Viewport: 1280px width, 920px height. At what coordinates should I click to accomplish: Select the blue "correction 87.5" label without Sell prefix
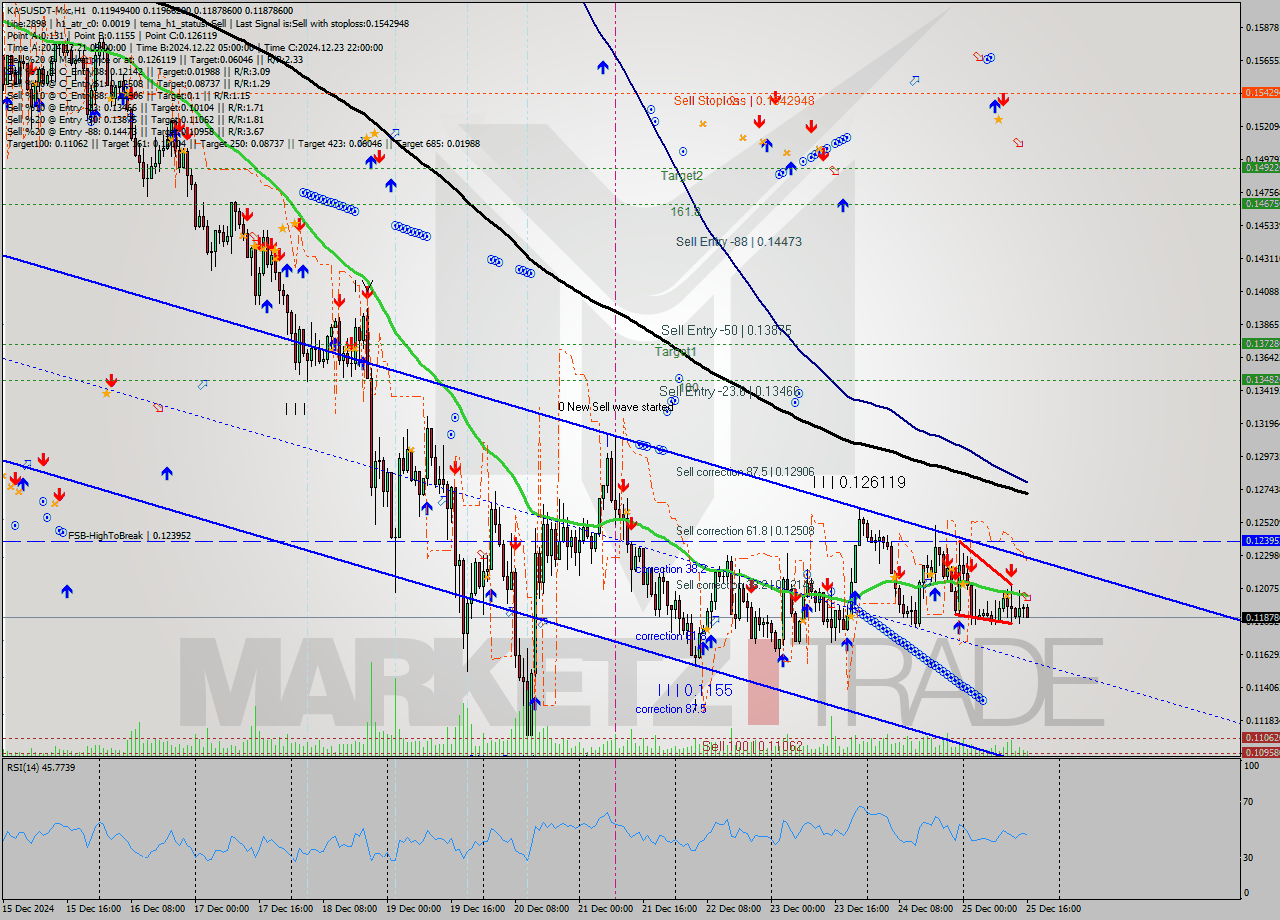click(670, 709)
